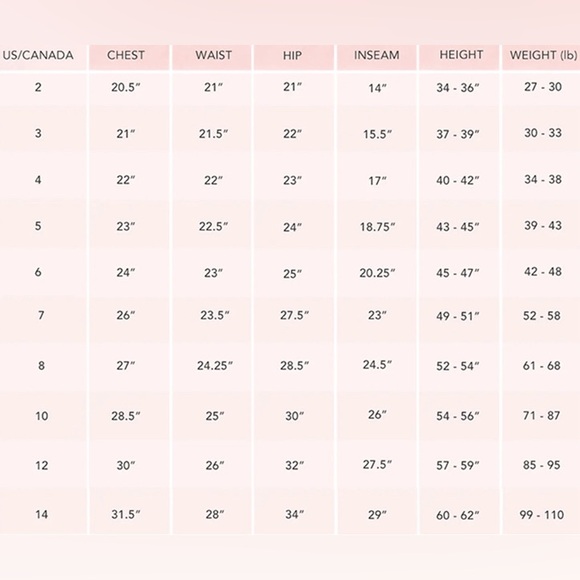This screenshot has width=580, height=580.
Task: Click chest value 20.5" for size 2
Action: (x=126, y=87)
